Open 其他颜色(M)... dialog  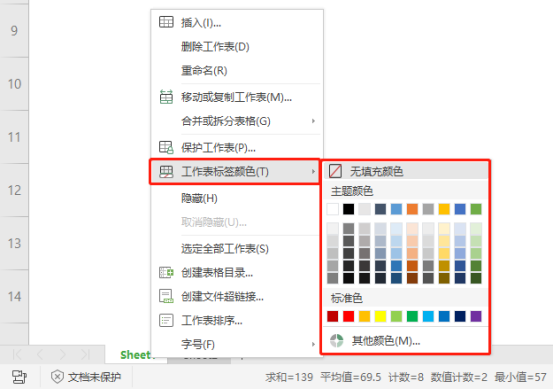(x=405, y=341)
